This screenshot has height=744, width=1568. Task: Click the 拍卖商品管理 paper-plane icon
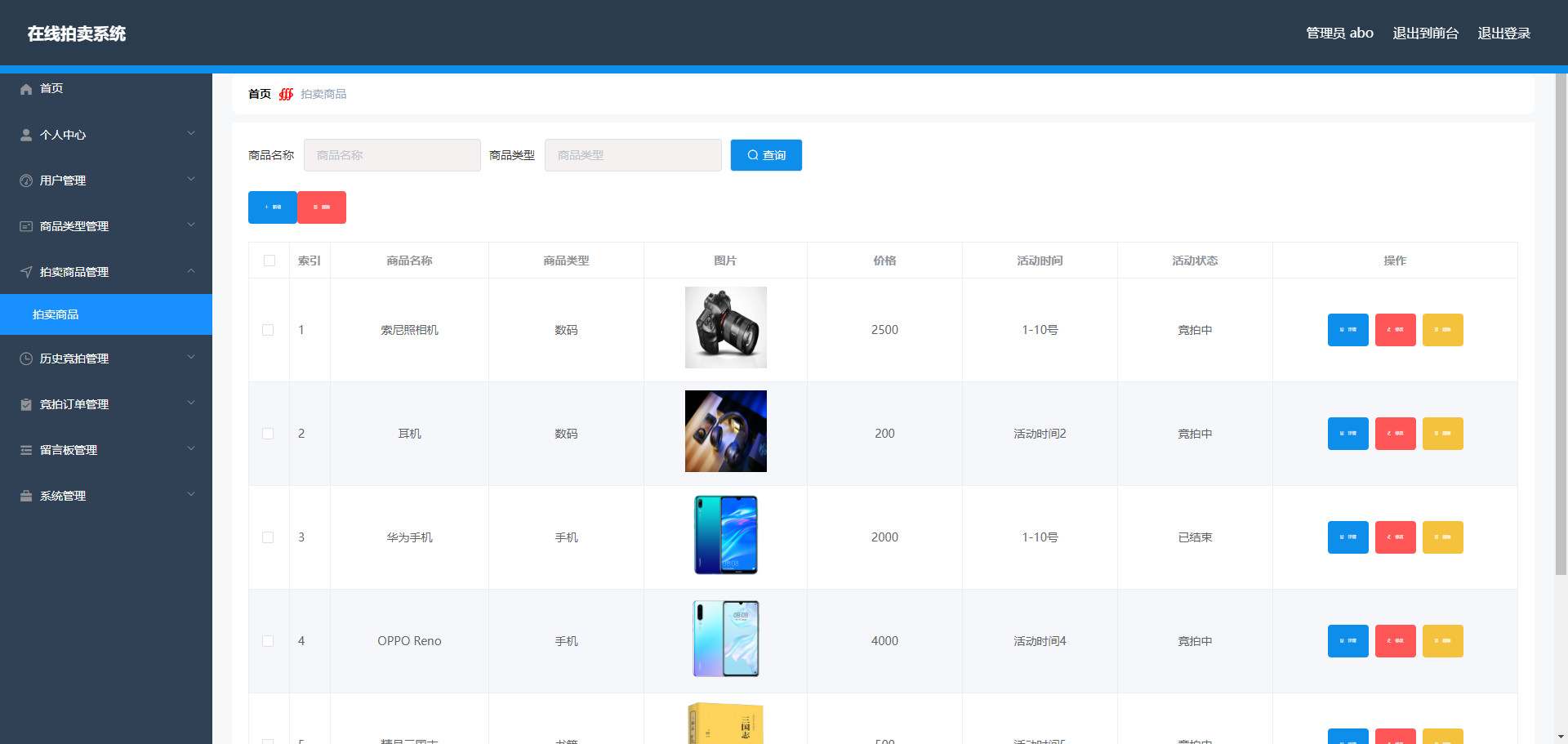[26, 272]
